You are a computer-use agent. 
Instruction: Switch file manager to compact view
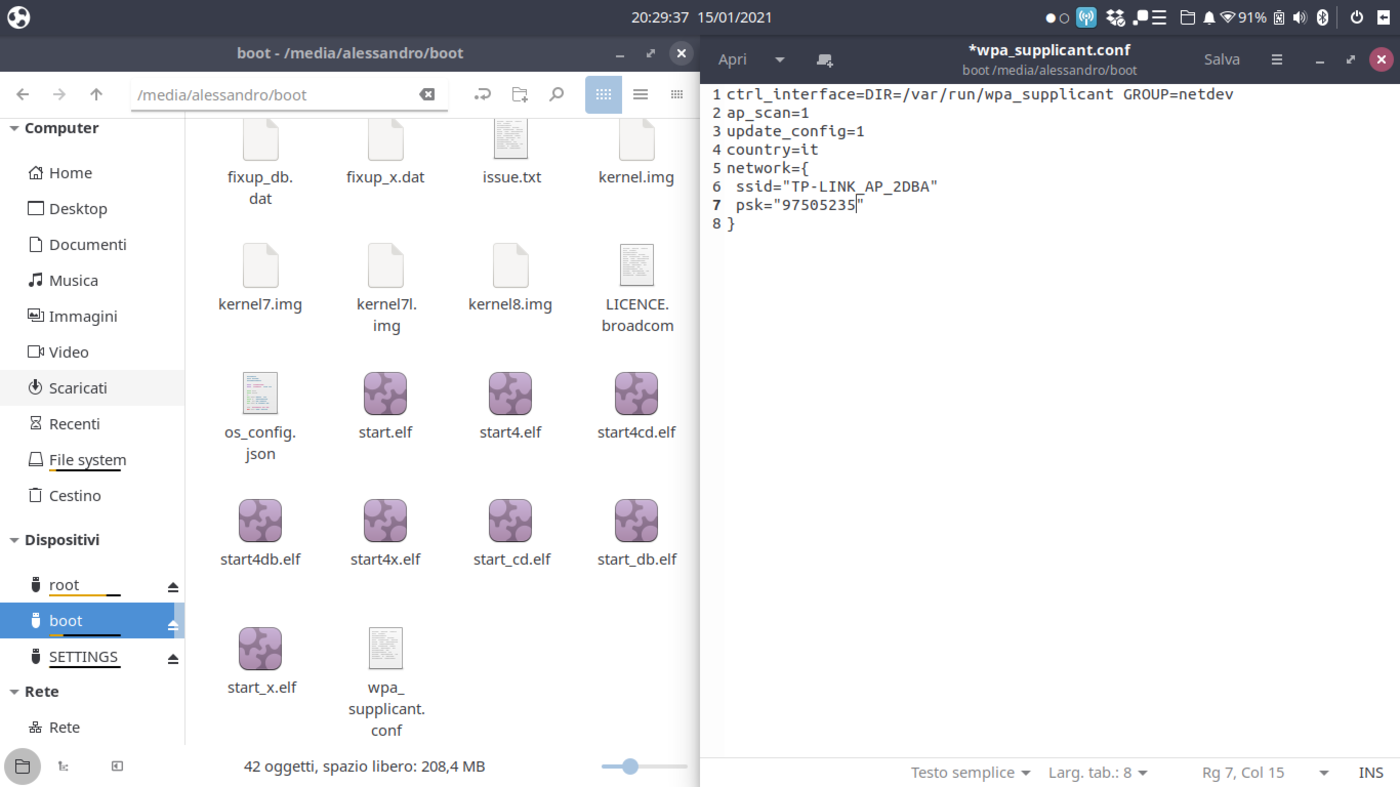tap(676, 94)
